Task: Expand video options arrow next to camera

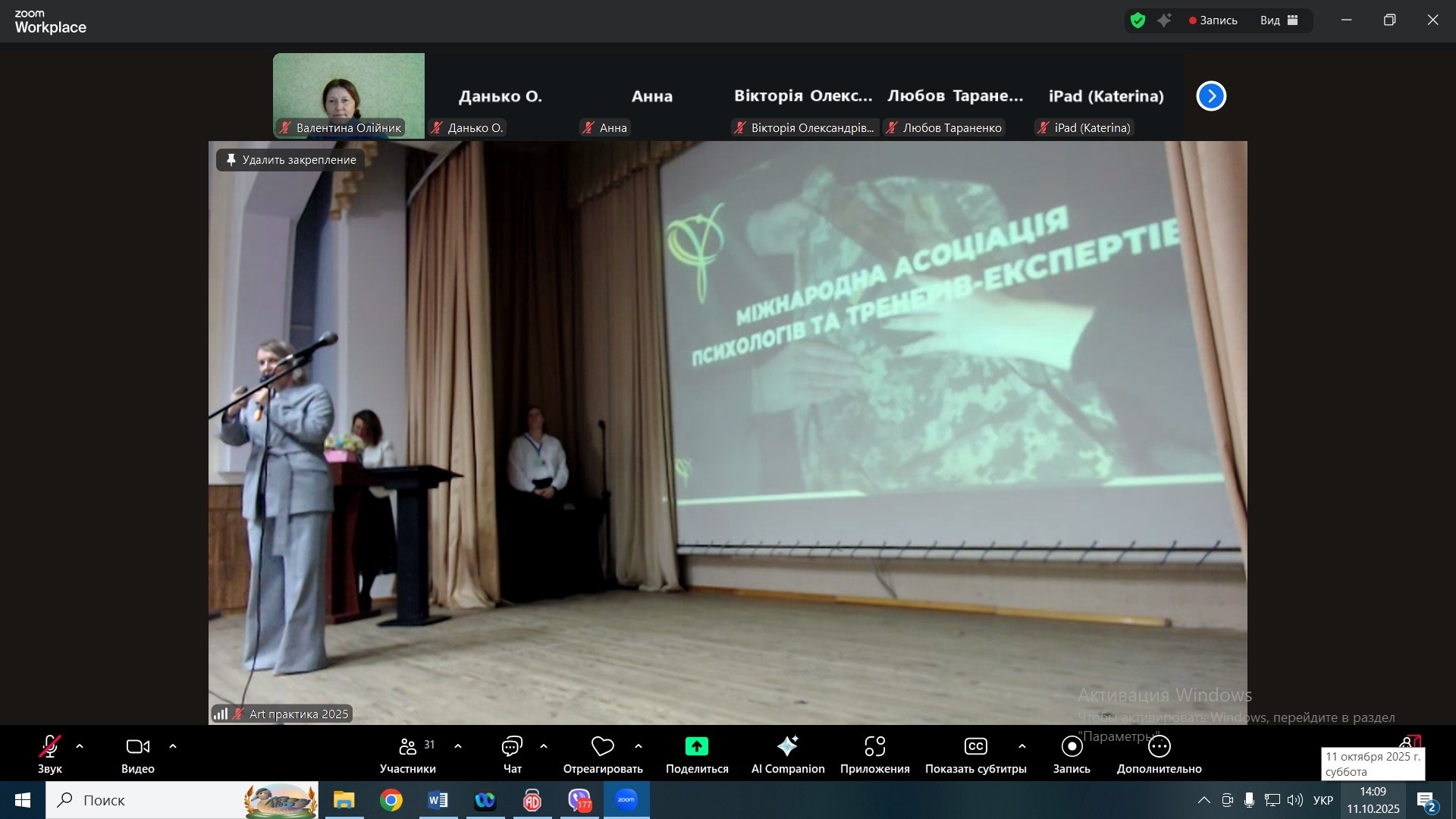Action: (173, 746)
